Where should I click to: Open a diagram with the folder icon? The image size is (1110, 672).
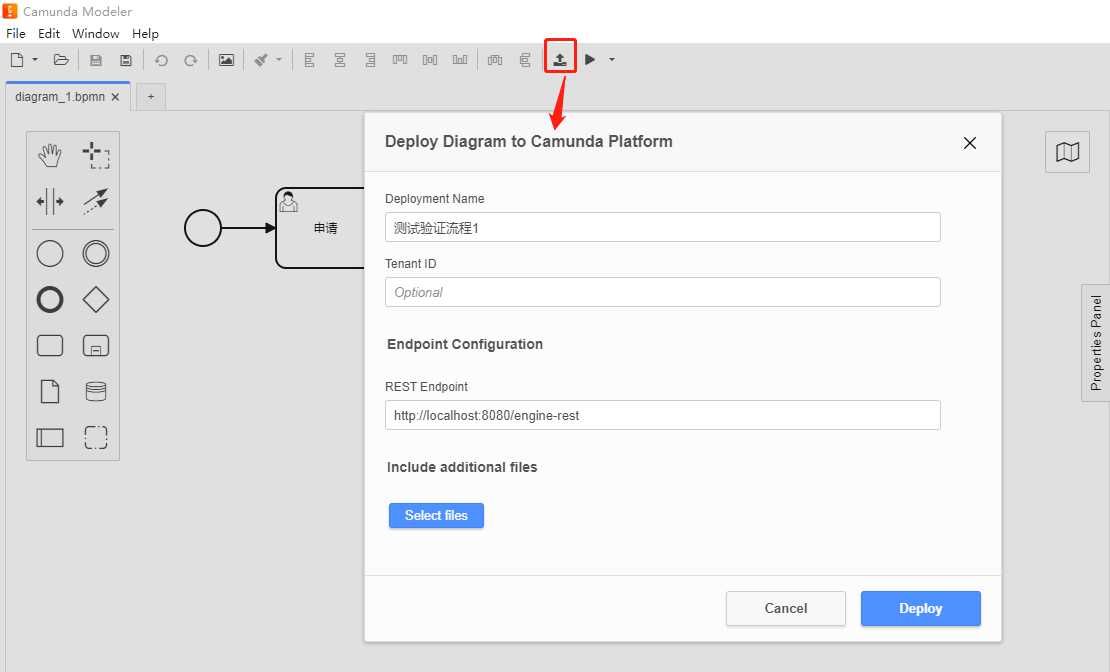coord(61,60)
